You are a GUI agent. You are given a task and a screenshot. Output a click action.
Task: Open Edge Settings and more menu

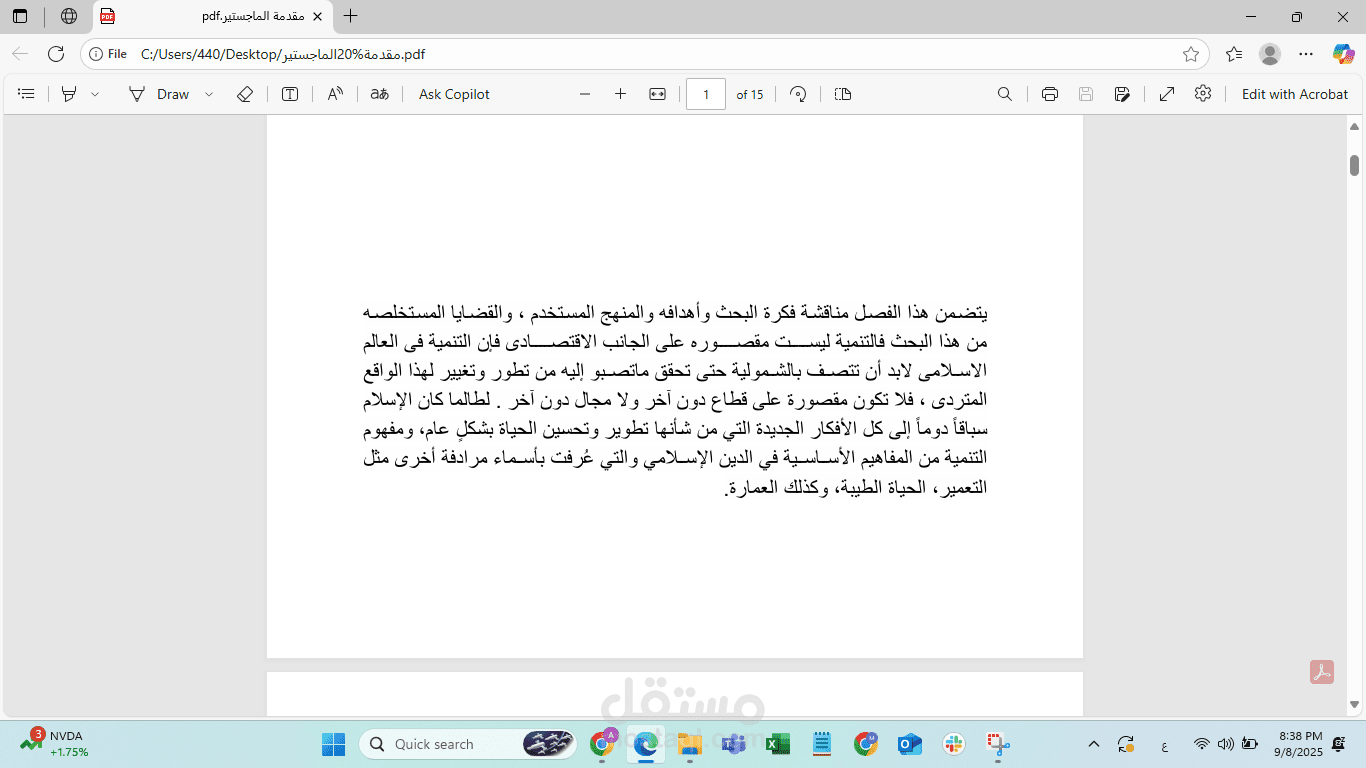[1306, 54]
